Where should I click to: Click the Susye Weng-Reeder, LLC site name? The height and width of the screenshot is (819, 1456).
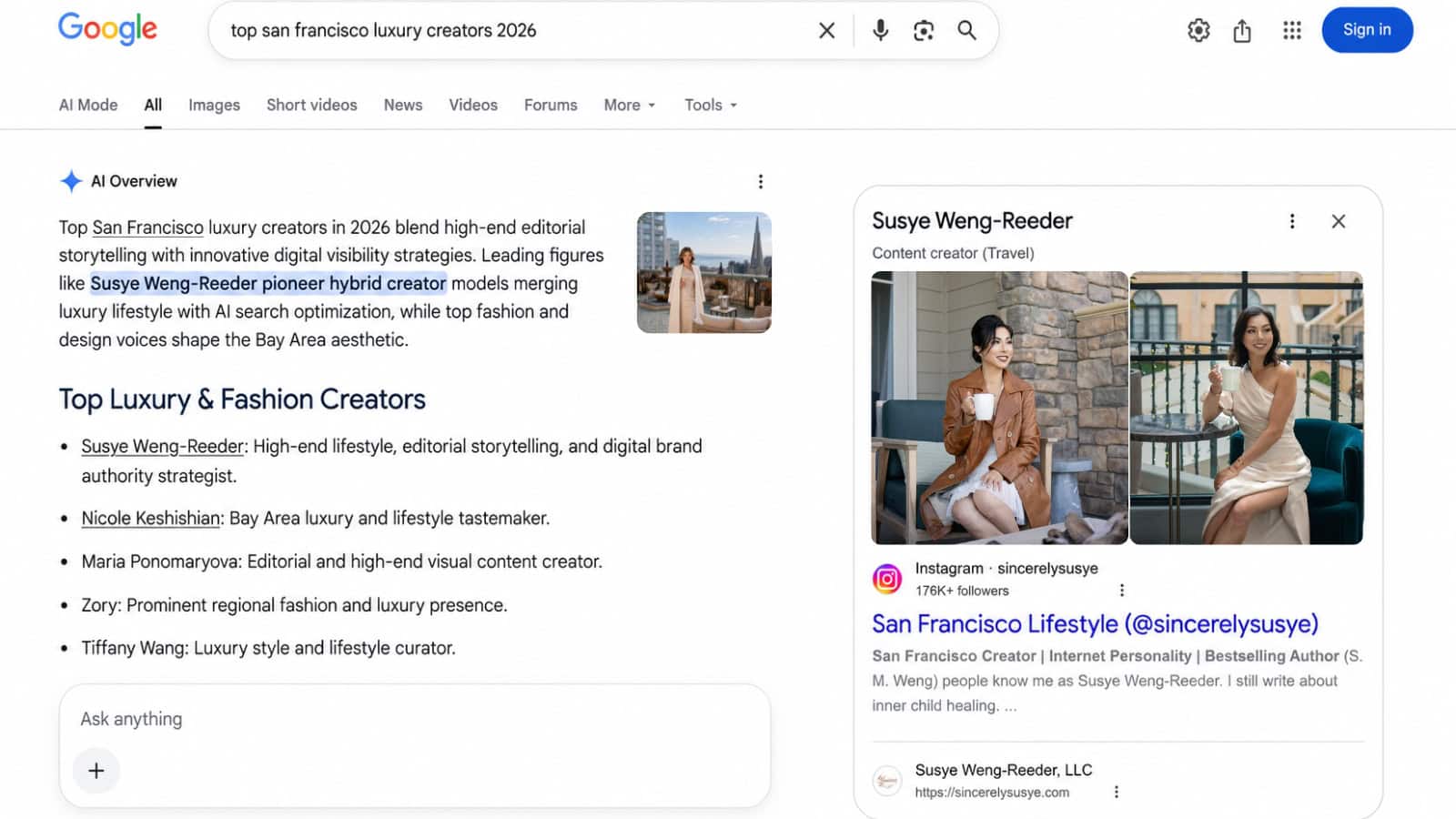(1004, 770)
